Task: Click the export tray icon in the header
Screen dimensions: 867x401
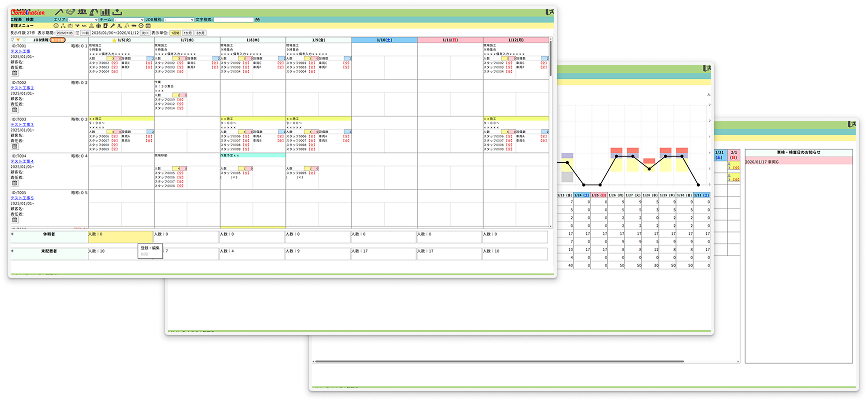Action: click(117, 11)
